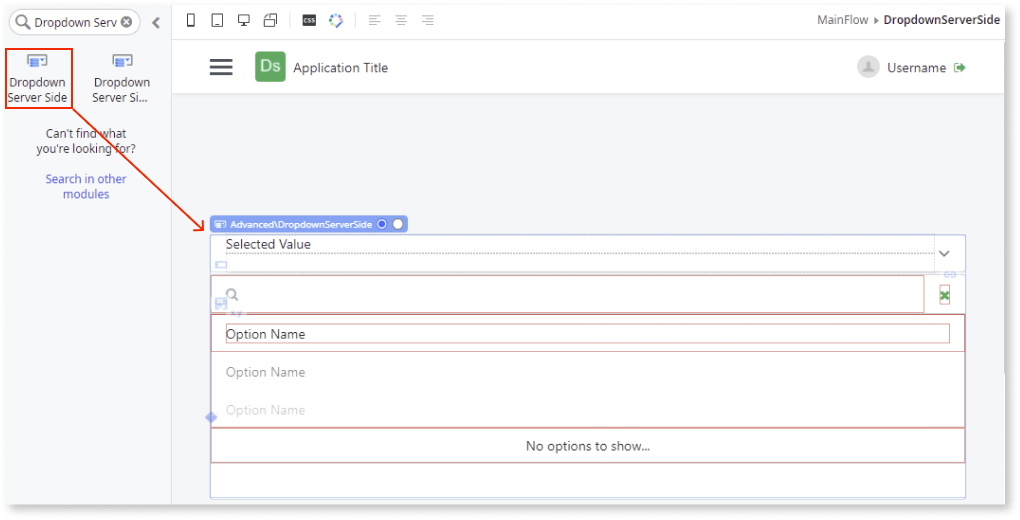
Task: Expand the Selected Value dropdown chevron
Action: point(944,254)
